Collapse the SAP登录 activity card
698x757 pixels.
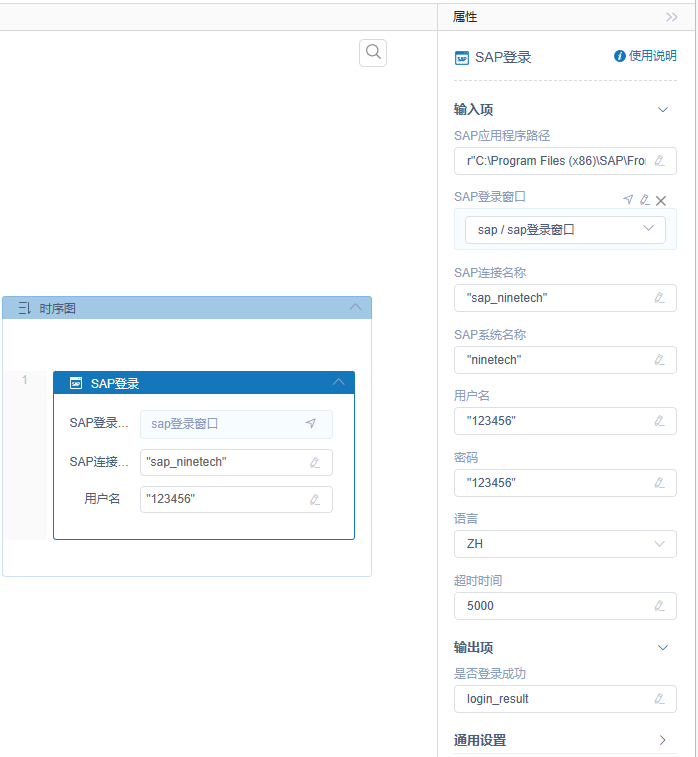tap(338, 383)
